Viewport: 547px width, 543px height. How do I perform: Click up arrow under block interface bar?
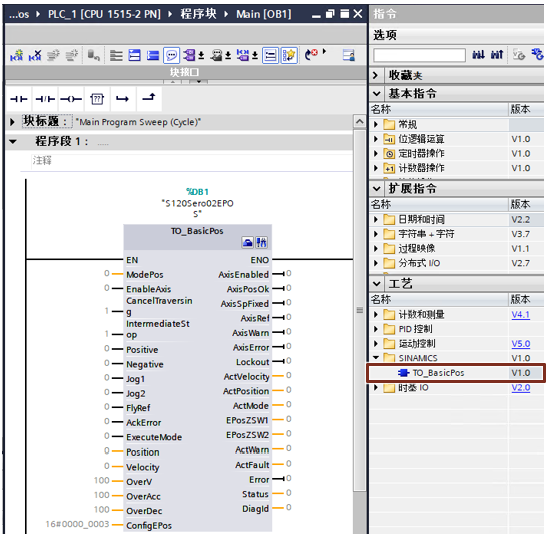pos(173,82)
